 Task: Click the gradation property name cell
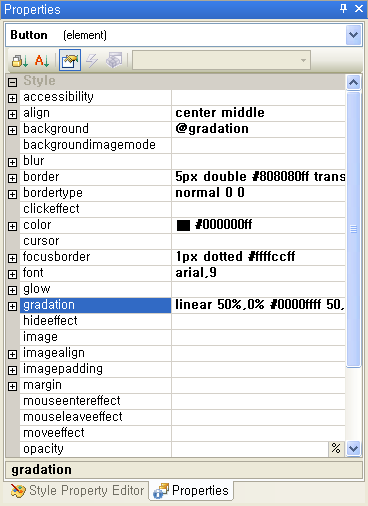click(x=95, y=305)
